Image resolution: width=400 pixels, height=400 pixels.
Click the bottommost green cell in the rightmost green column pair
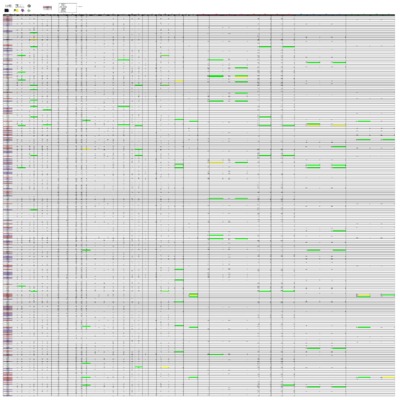point(363,377)
